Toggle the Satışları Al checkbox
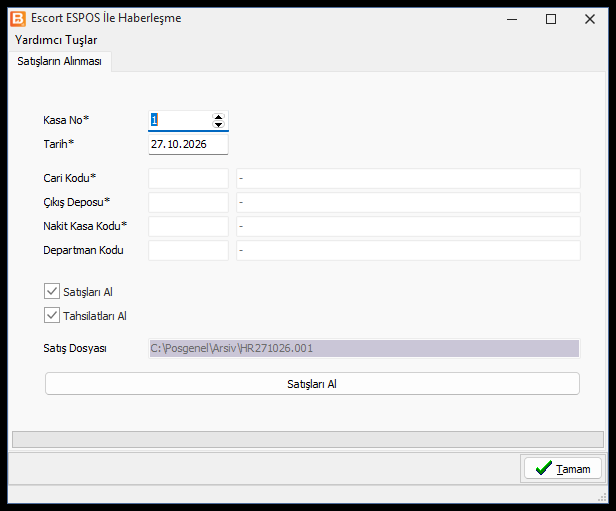This screenshot has width=616, height=511. tap(52, 291)
